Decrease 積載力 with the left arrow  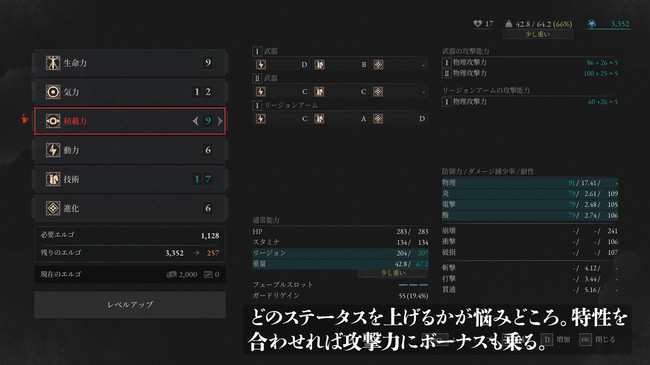click(x=195, y=121)
